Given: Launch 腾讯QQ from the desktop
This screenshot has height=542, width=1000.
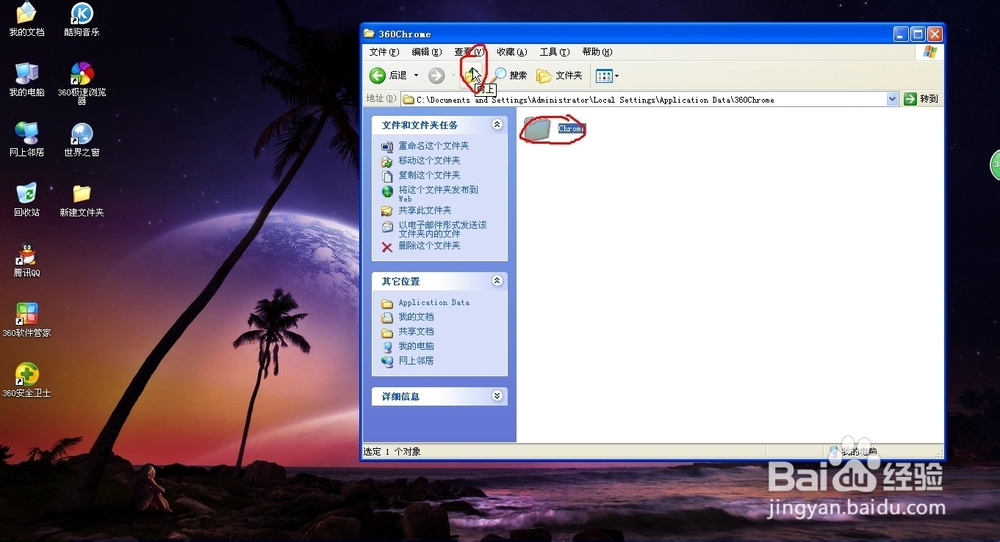Looking at the screenshot, I should point(26,260).
